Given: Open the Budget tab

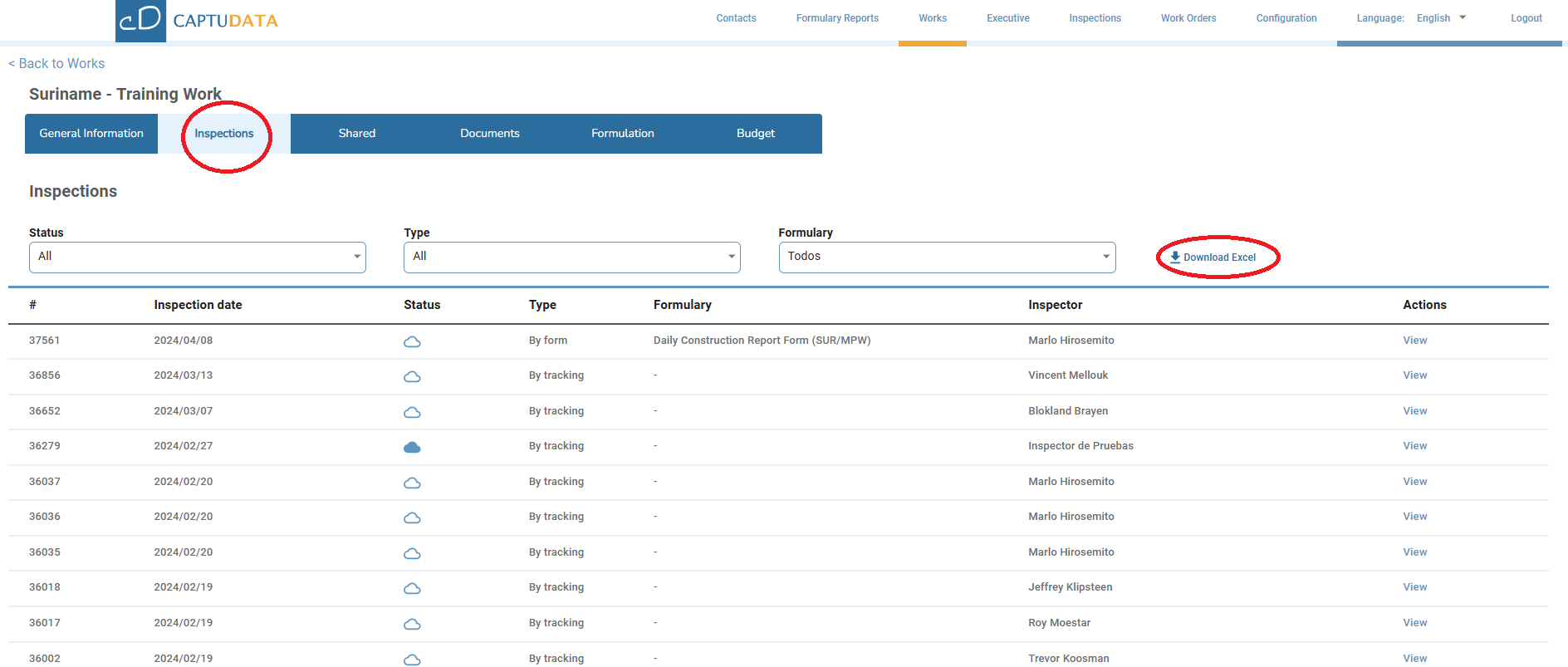Looking at the screenshot, I should click(x=756, y=134).
